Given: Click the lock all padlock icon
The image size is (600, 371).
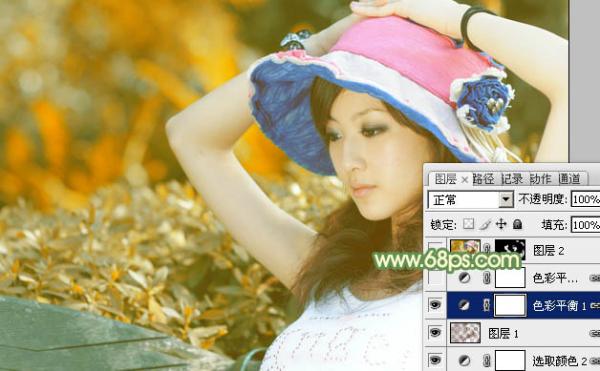Looking at the screenshot, I should coord(517,224).
